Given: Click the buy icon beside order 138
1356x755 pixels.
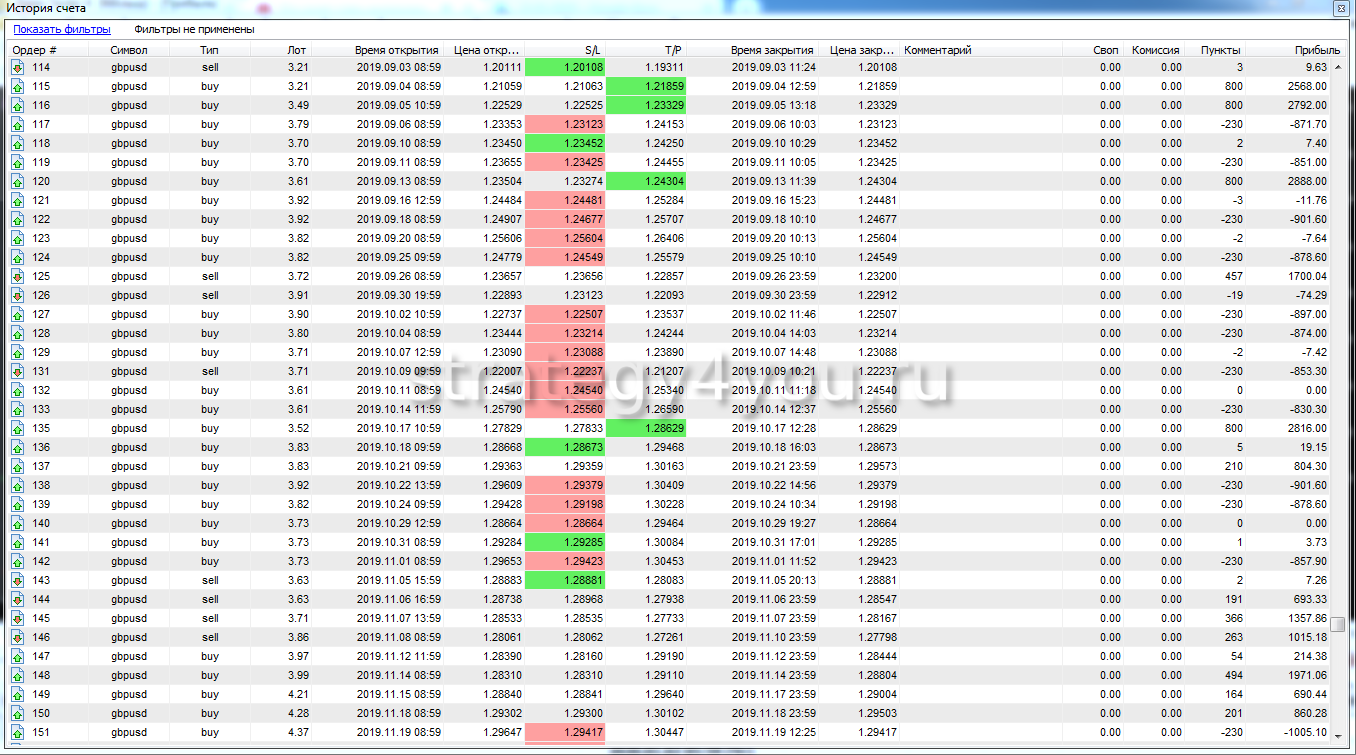Looking at the screenshot, I should click(x=17, y=485).
